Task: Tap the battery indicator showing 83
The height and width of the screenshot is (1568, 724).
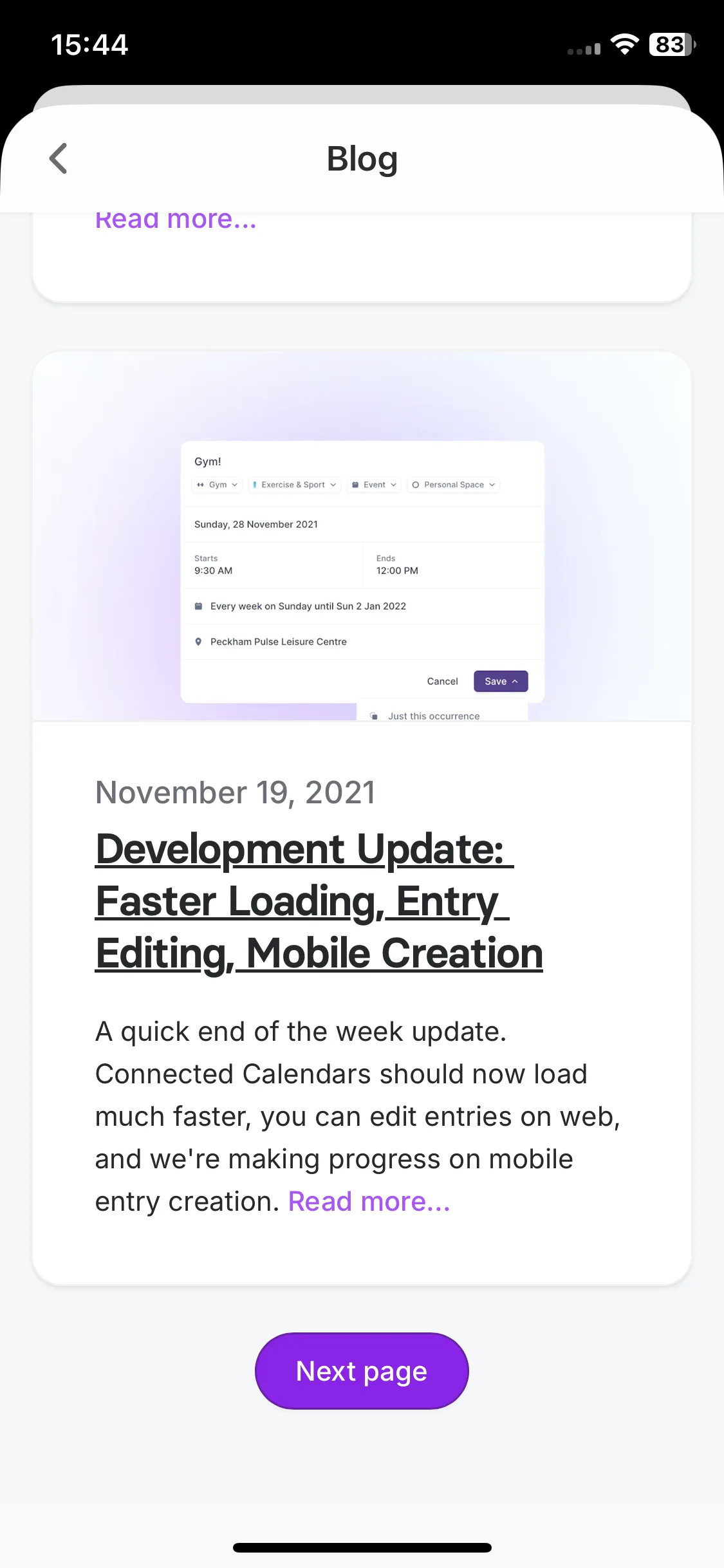Action: pos(673,44)
